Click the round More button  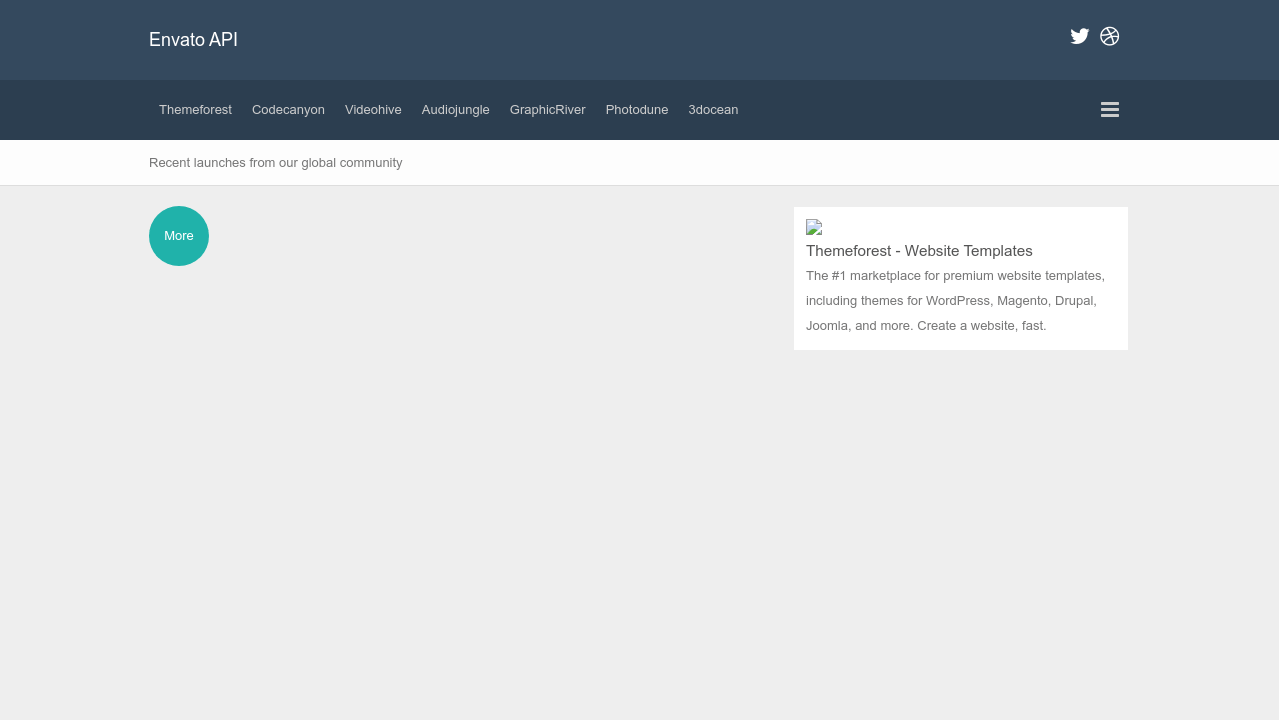tap(179, 236)
